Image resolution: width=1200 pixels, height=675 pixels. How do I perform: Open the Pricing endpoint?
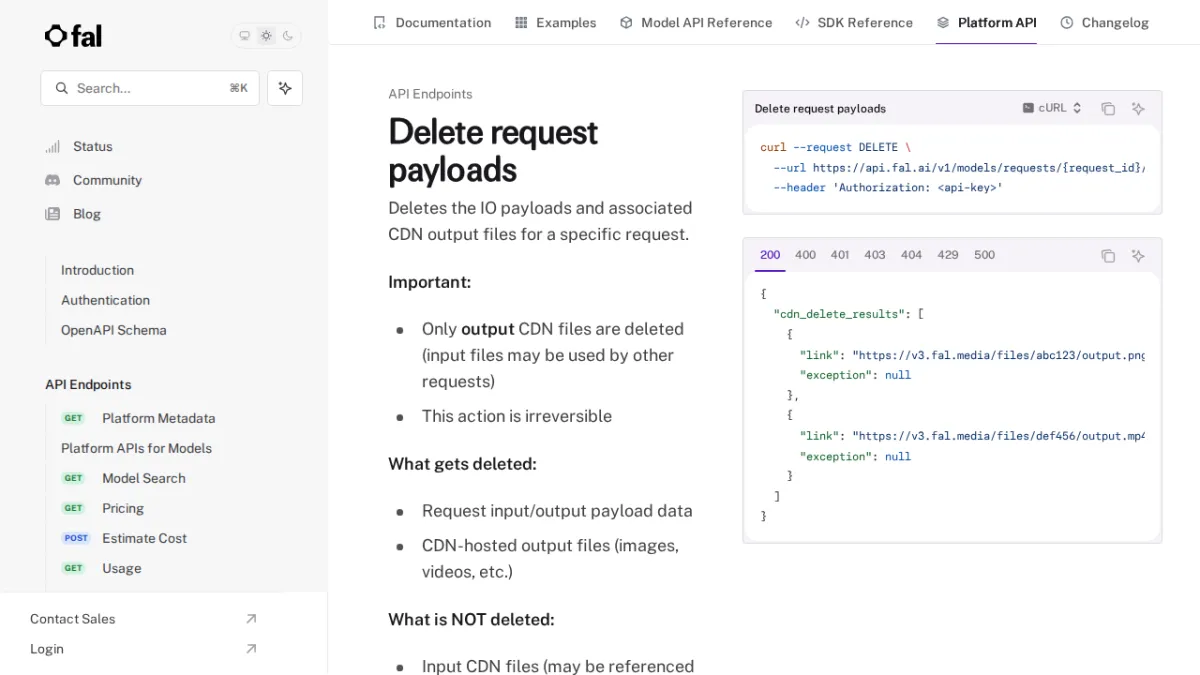tap(122, 508)
